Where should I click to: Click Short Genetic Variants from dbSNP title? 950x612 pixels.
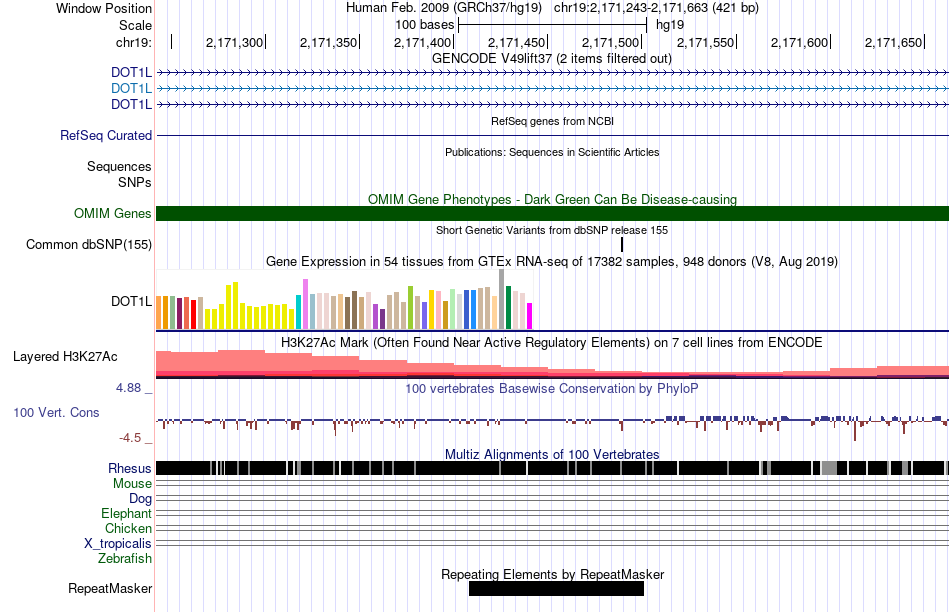(x=552, y=230)
